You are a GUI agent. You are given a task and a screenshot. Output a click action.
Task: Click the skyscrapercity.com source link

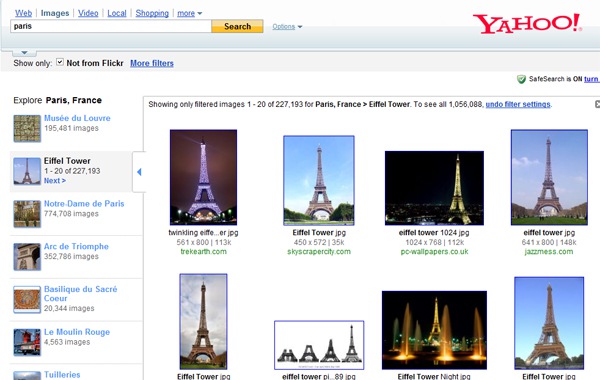pyautogui.click(x=319, y=252)
